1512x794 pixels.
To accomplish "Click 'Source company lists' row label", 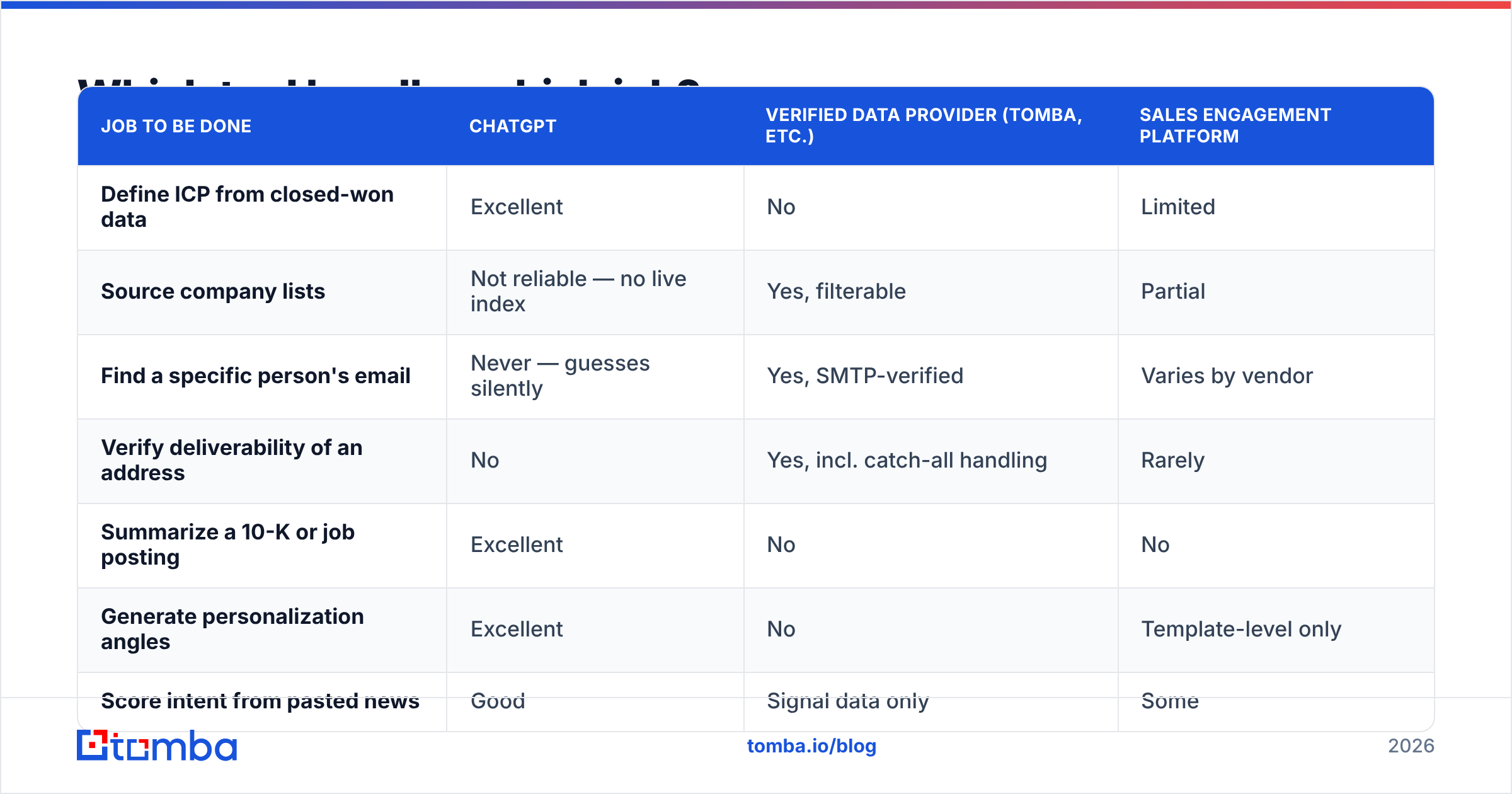I will [213, 291].
